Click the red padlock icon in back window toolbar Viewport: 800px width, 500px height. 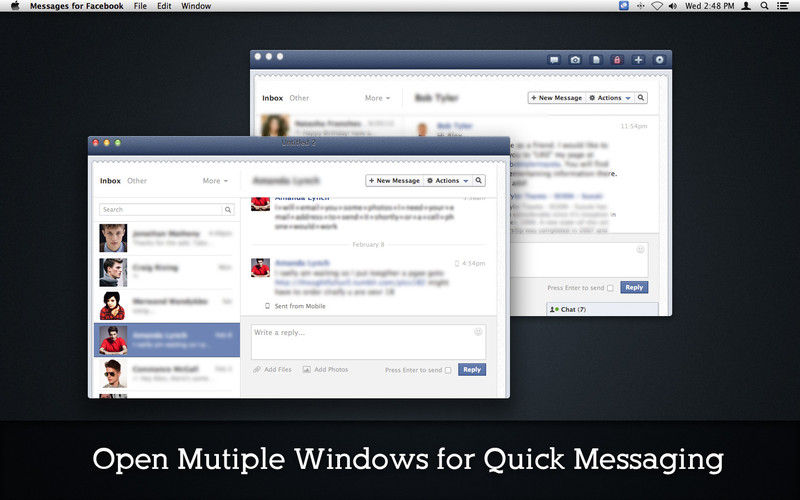tap(617, 60)
